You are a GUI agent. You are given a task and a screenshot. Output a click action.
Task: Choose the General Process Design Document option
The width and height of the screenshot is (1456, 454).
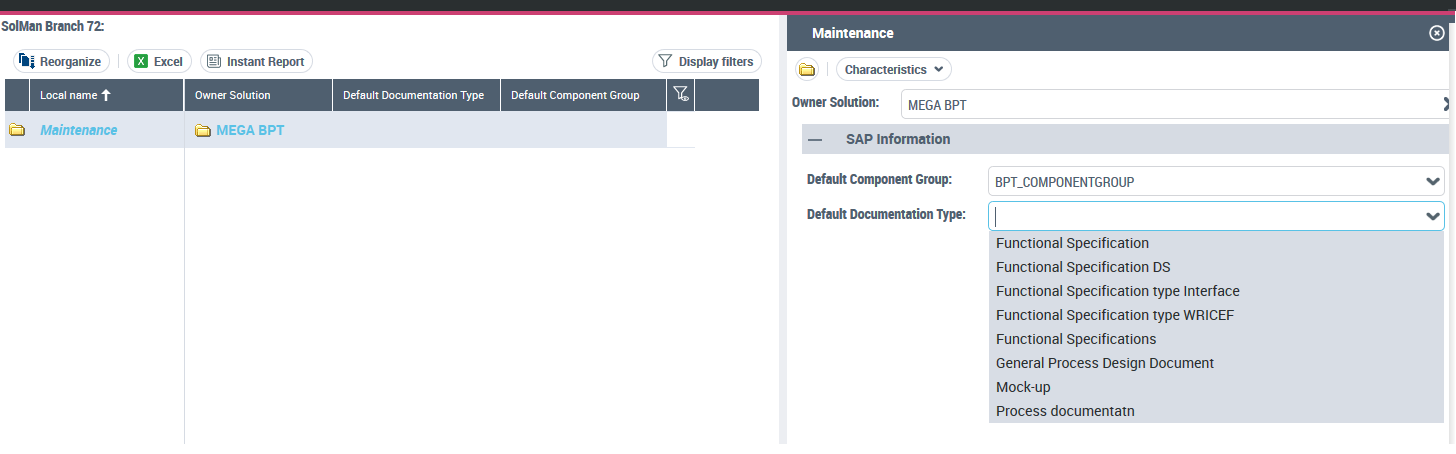[1104, 363]
